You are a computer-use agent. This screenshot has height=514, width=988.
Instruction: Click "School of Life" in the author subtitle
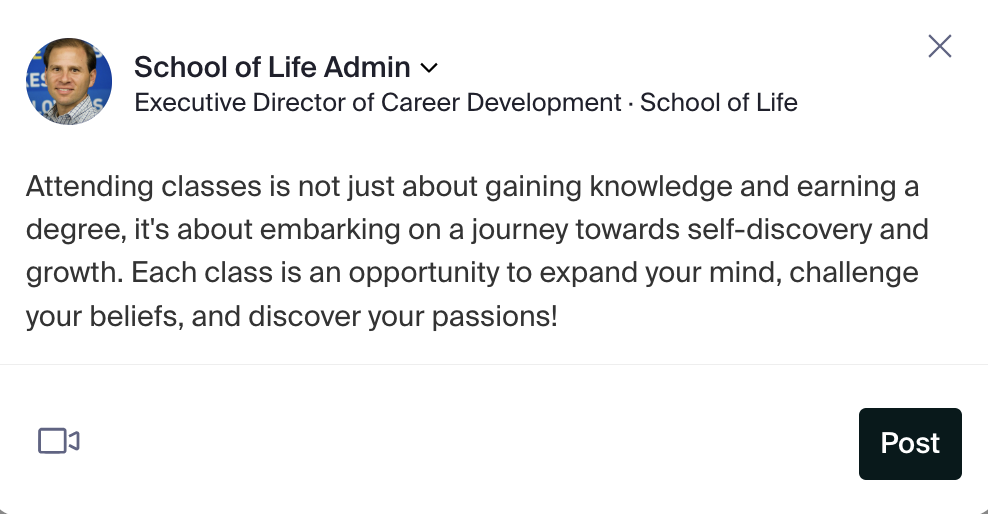[x=718, y=102]
